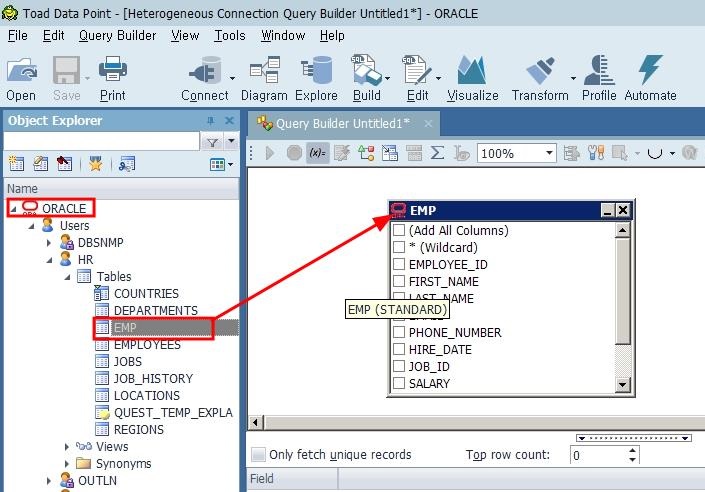The image size is (705, 492).
Task: Switch to Query Builder Untitled1 tab
Action: (341, 123)
